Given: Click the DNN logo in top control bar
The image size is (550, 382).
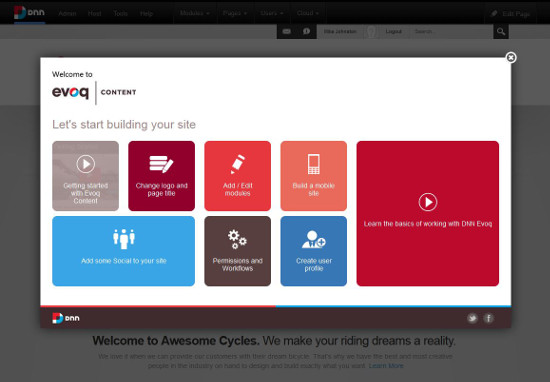Looking at the screenshot, I should click(29, 13).
